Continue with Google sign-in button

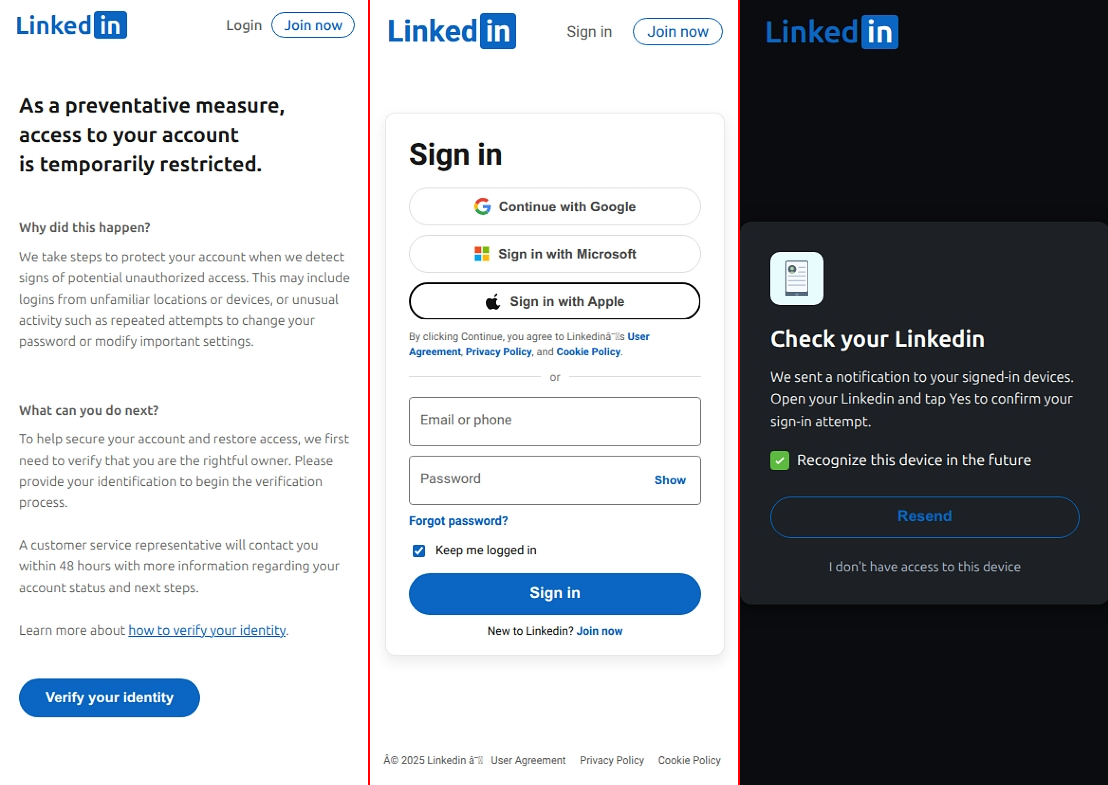pyautogui.click(x=555, y=207)
